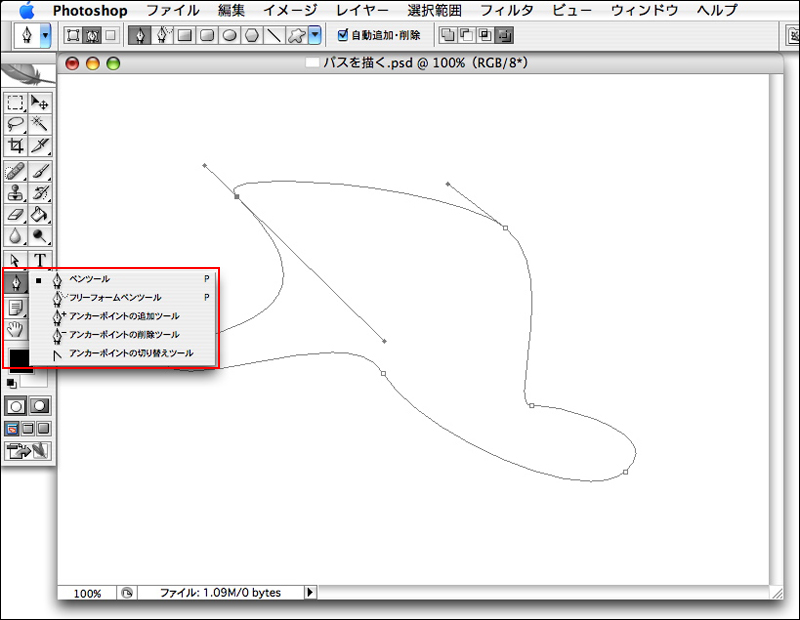Open the tool preset picker dropdown arrow

point(45,35)
